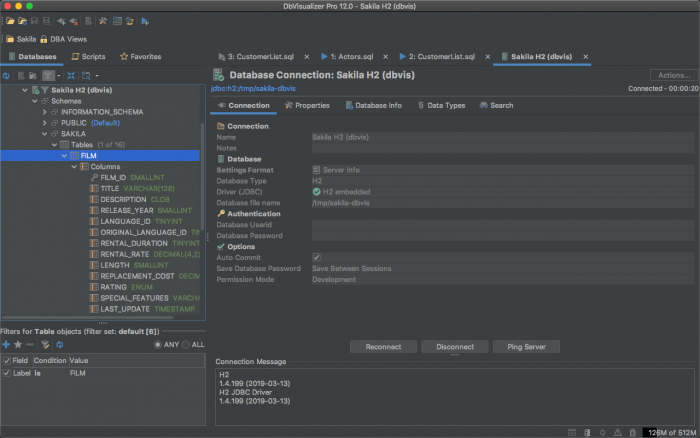Viewport: 700px width, 438px height.
Task: Click the connection Name field
Action: (503, 137)
